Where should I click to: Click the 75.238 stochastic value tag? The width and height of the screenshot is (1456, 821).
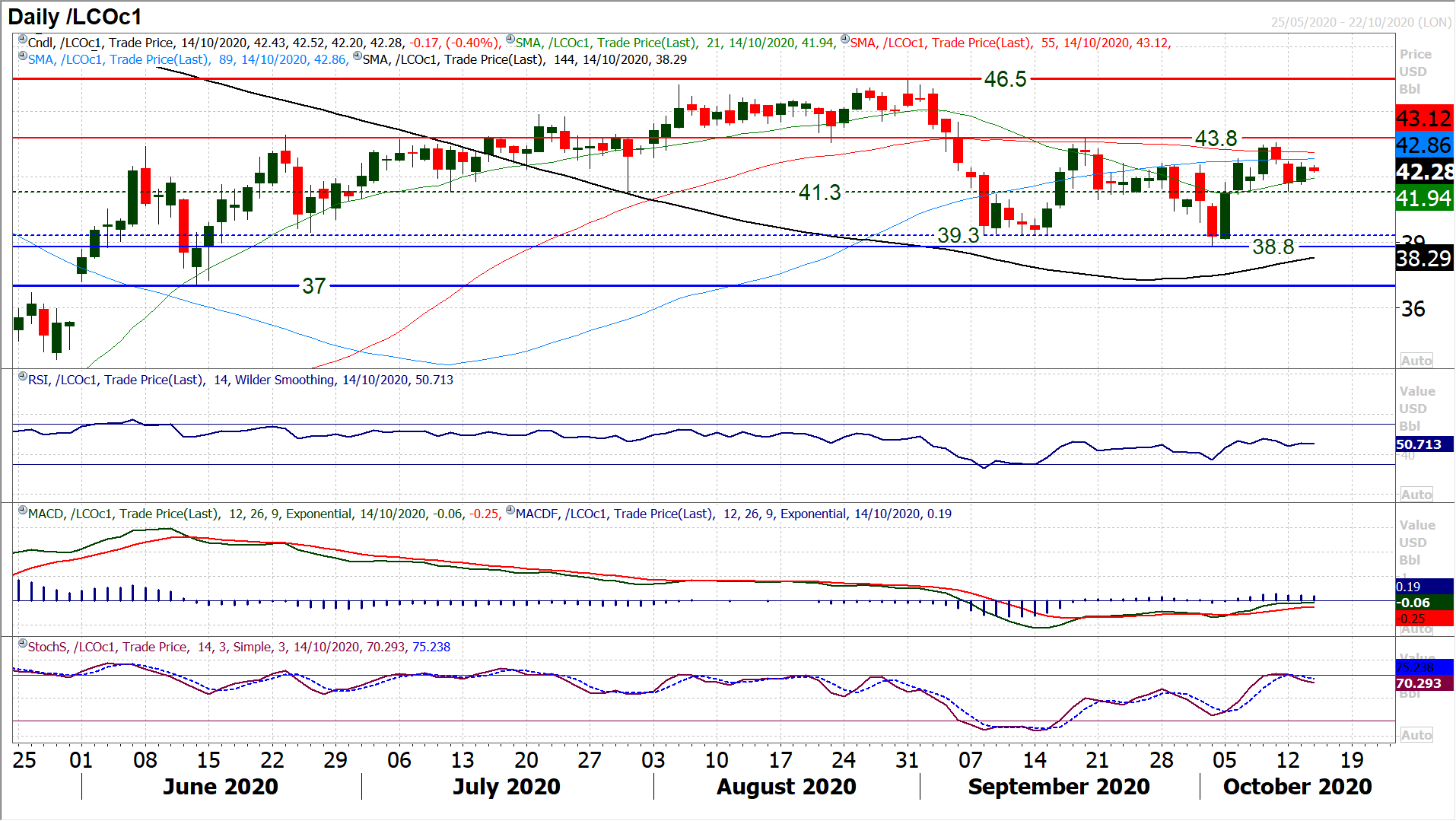pyautogui.click(x=1424, y=667)
